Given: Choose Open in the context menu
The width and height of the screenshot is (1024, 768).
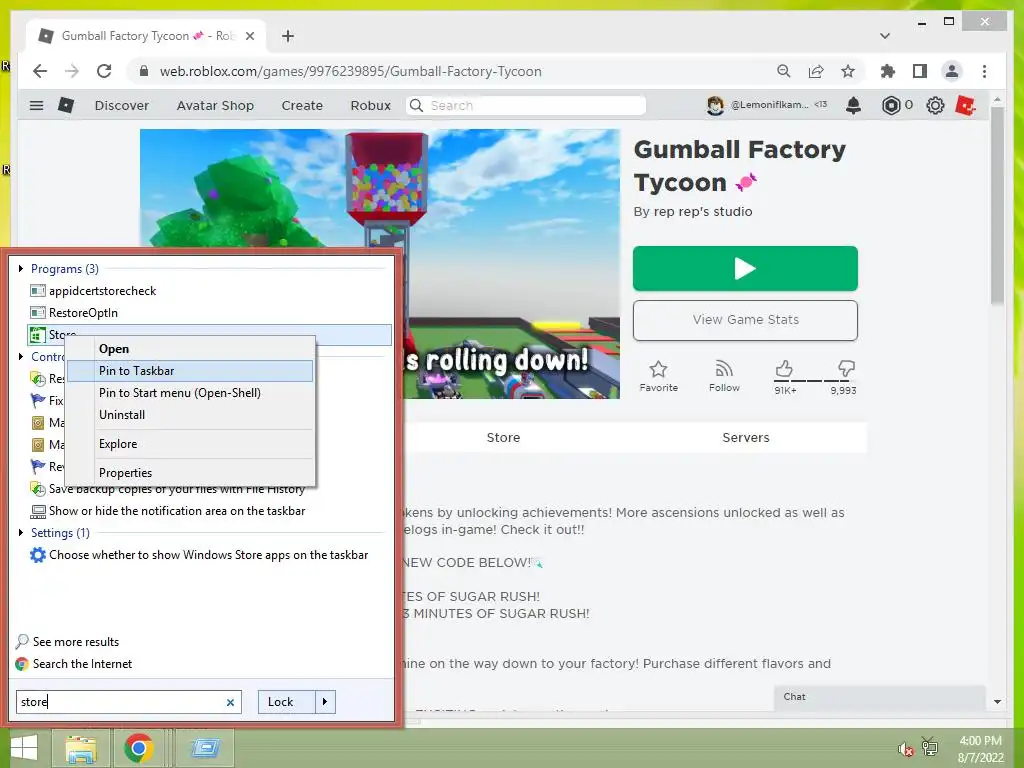Looking at the screenshot, I should (189, 349).
